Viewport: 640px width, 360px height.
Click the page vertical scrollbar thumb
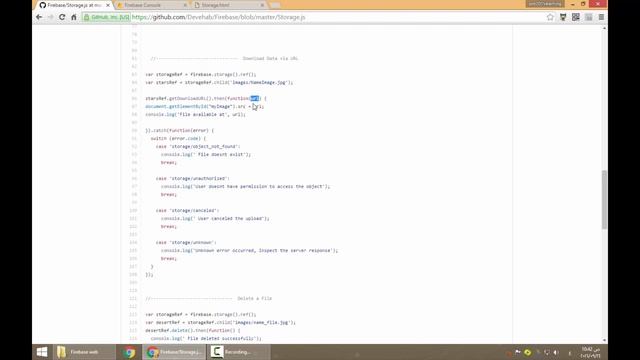[604, 199]
